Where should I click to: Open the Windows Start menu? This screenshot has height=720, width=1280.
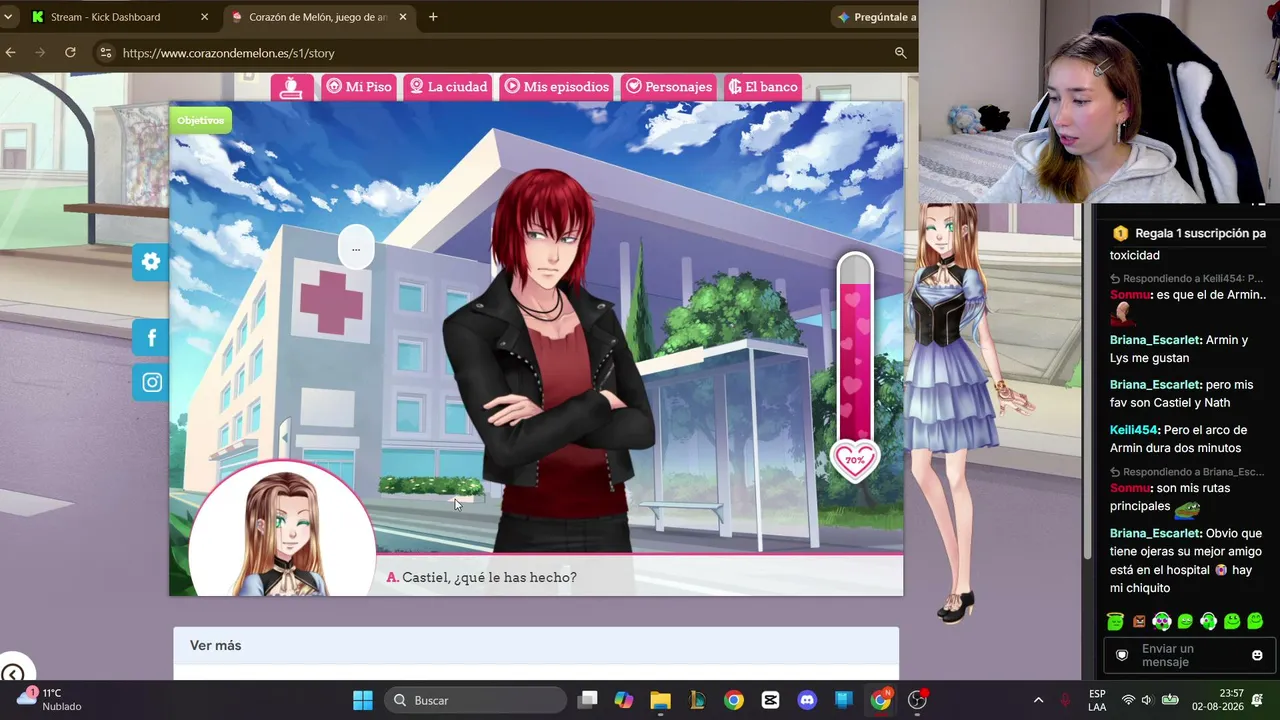[x=363, y=700]
